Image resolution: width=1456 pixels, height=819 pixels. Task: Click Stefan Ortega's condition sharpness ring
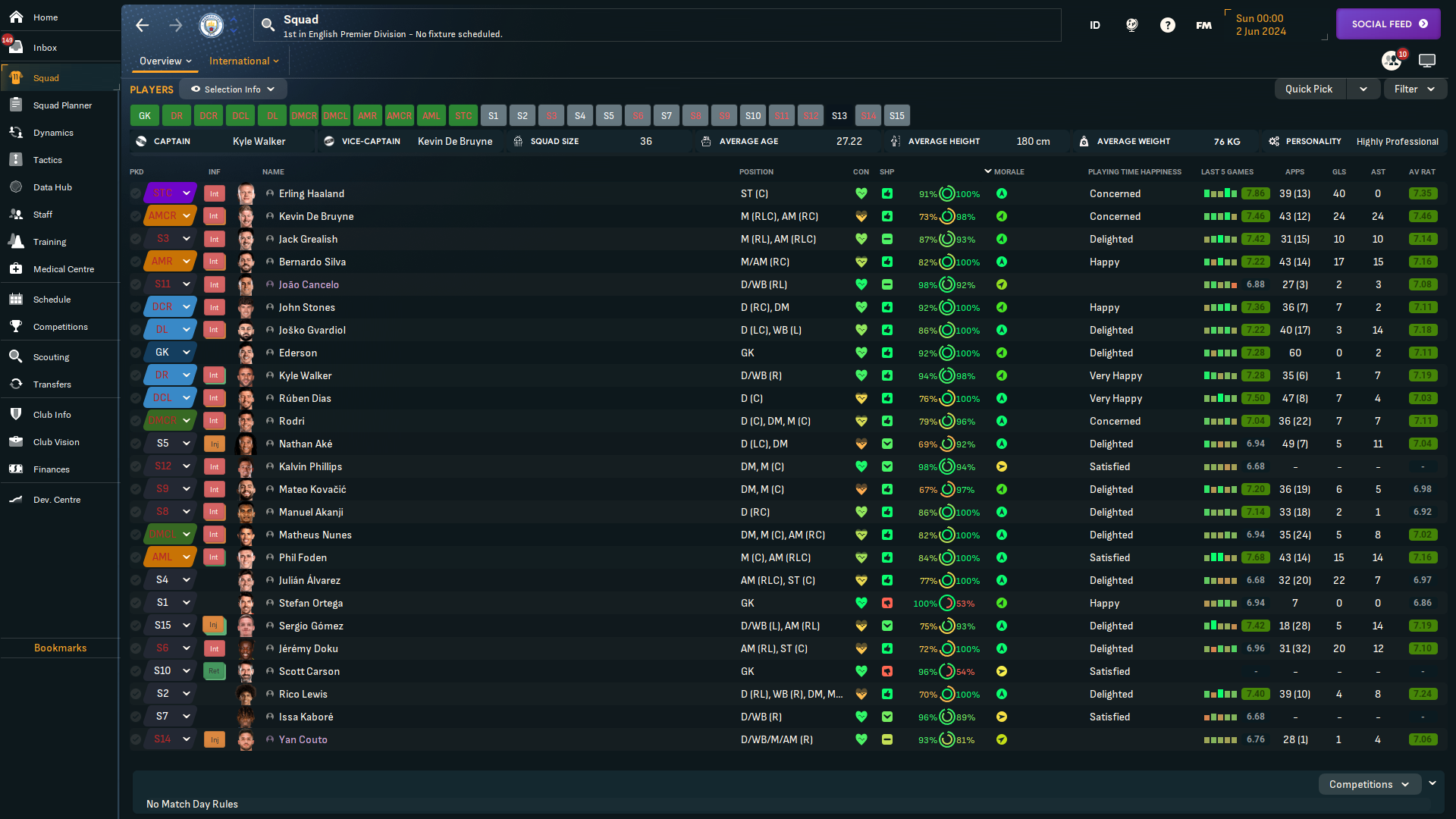pyautogui.click(x=946, y=603)
